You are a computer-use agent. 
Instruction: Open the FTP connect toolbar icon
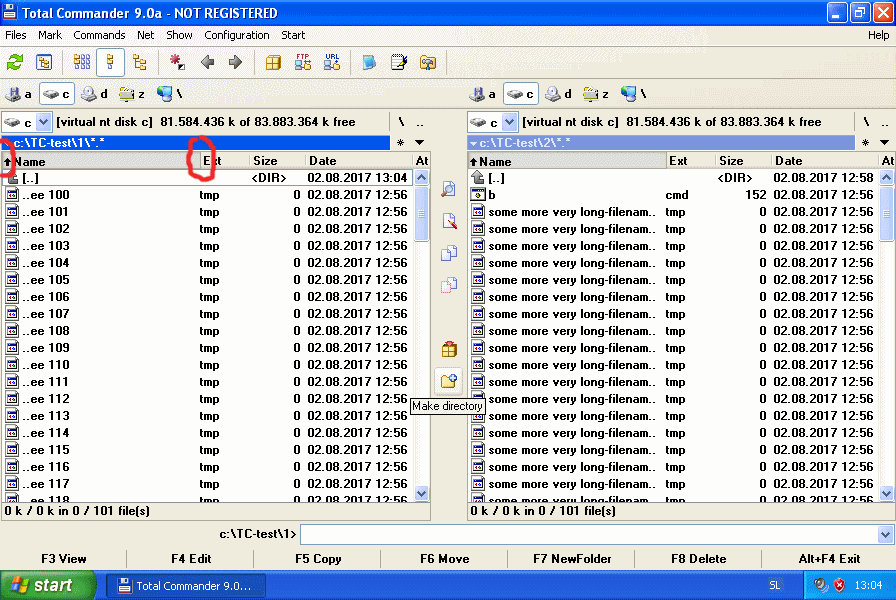pyautogui.click(x=303, y=62)
